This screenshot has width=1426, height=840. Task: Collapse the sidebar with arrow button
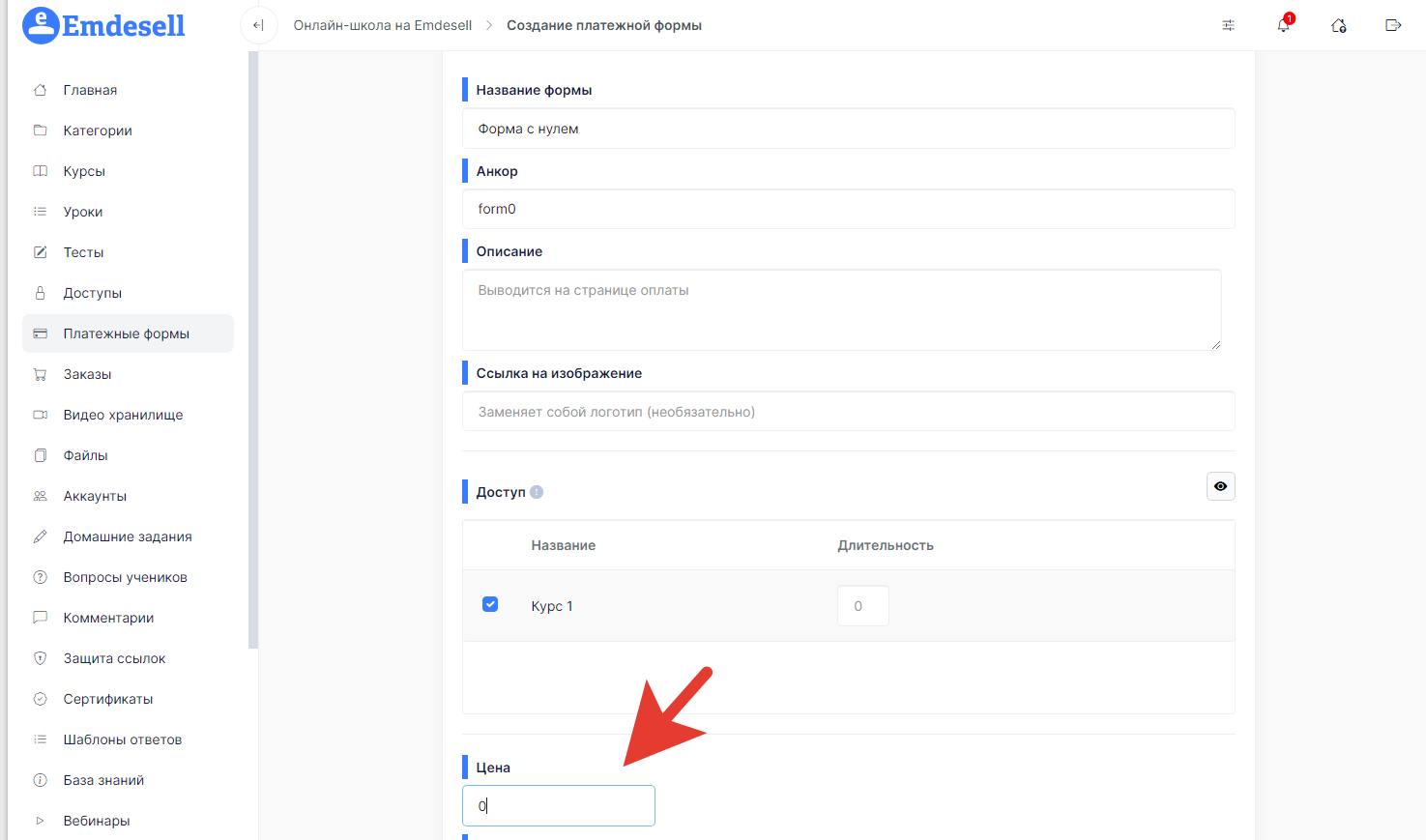click(258, 25)
